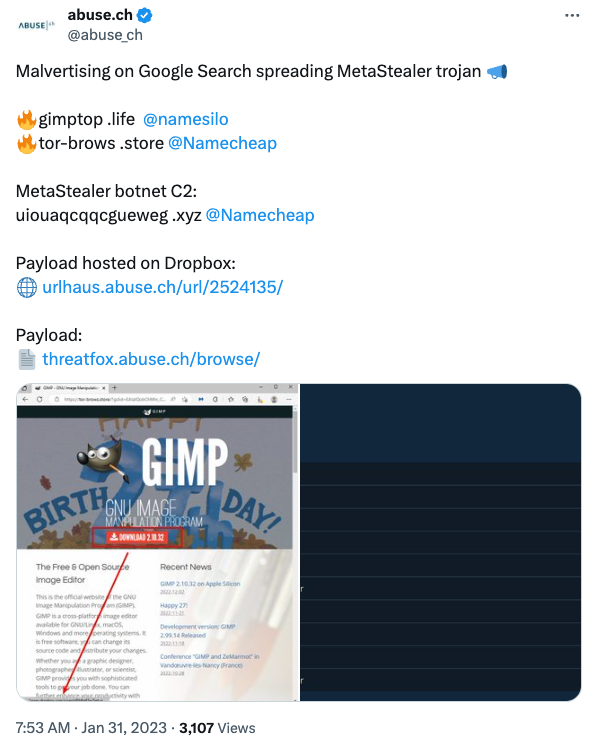The image size is (595, 745).
Task: Open the tweet's three-dot more menu
Action: pos(572,16)
